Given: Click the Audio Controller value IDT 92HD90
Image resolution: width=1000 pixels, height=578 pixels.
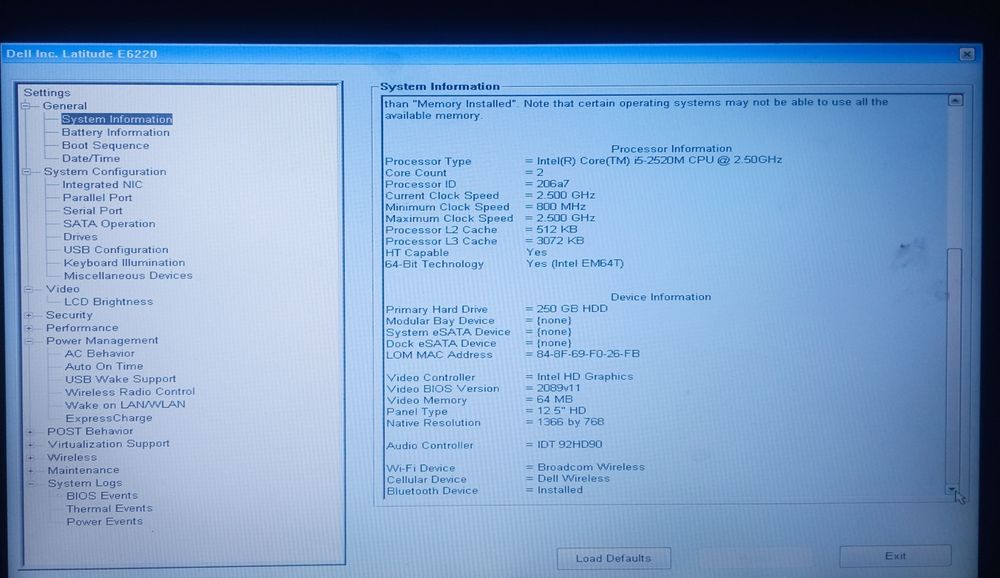Looking at the screenshot, I should pos(570,445).
